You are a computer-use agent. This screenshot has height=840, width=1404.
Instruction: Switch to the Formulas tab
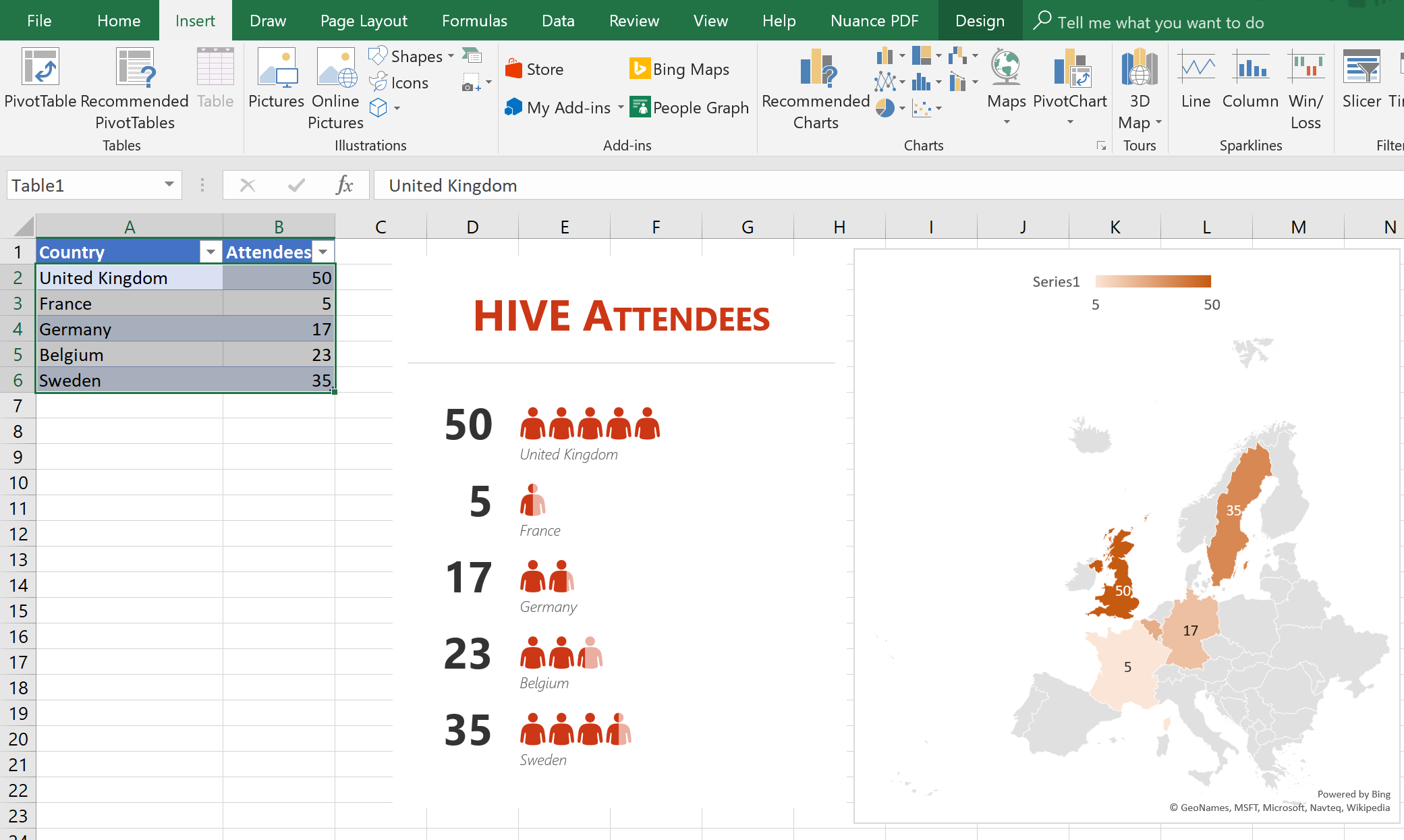(474, 21)
